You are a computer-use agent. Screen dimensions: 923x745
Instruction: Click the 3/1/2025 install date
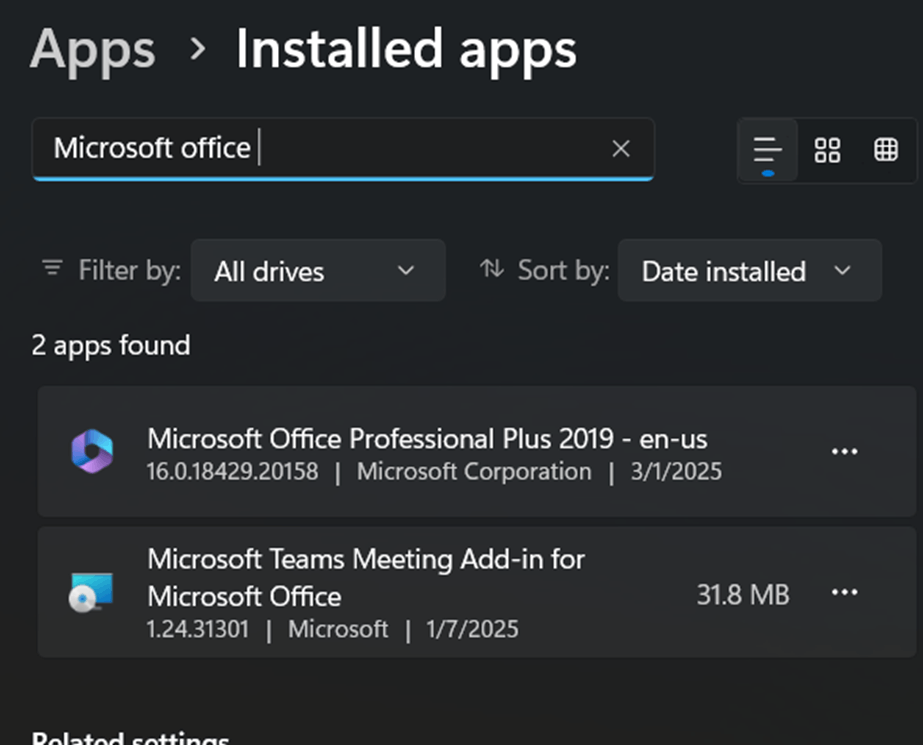(x=676, y=472)
